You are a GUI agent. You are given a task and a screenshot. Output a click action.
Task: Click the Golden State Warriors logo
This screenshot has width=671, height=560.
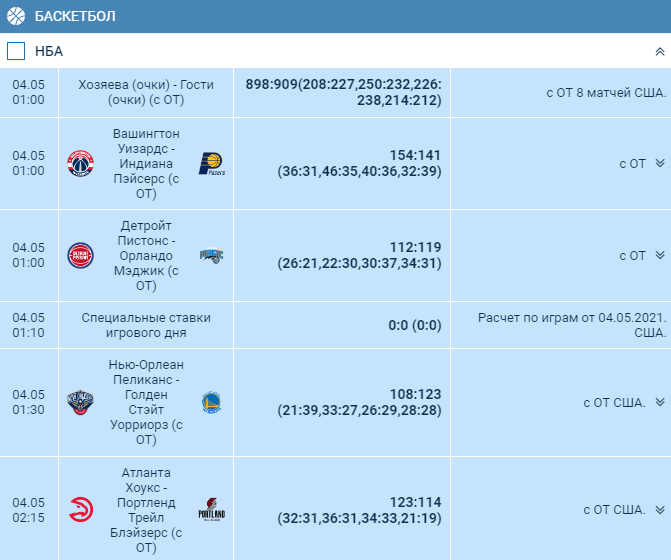point(211,402)
